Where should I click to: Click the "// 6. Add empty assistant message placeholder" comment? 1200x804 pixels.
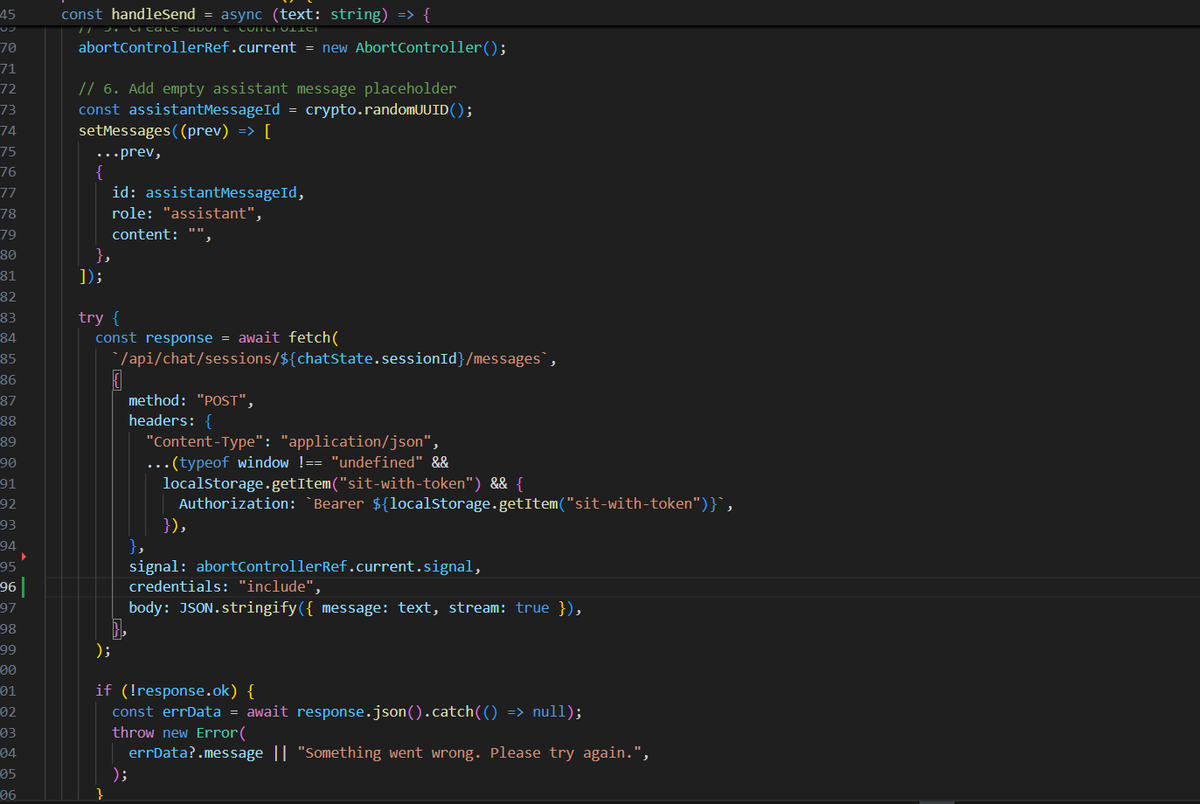tap(267, 89)
